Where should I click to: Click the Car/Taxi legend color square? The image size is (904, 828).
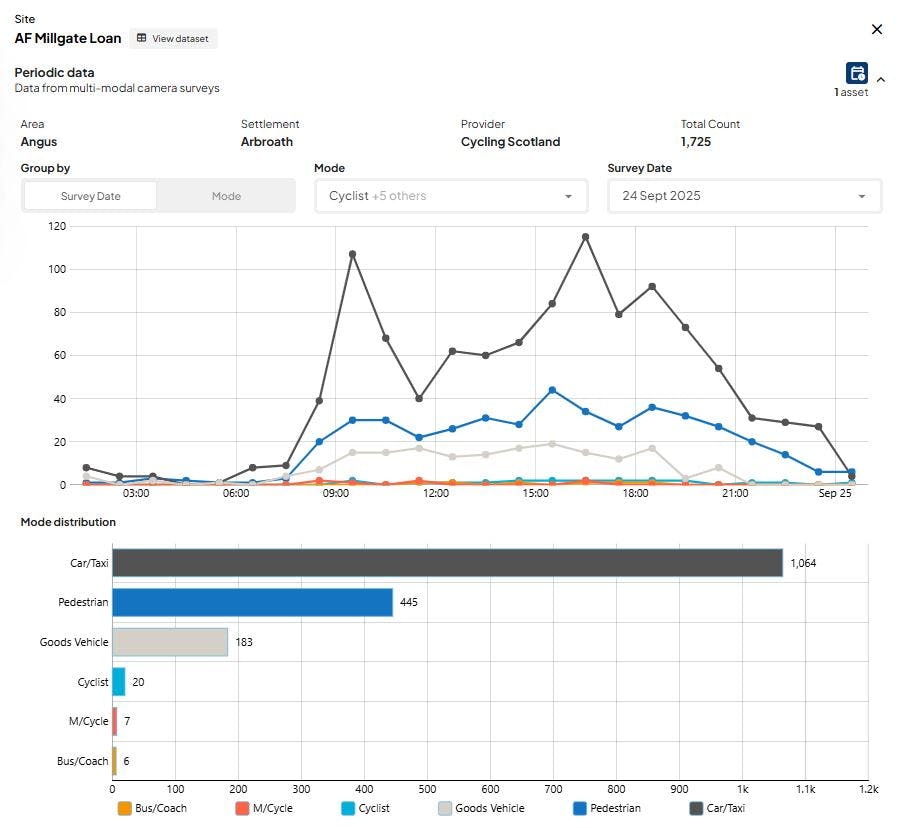[x=696, y=808]
